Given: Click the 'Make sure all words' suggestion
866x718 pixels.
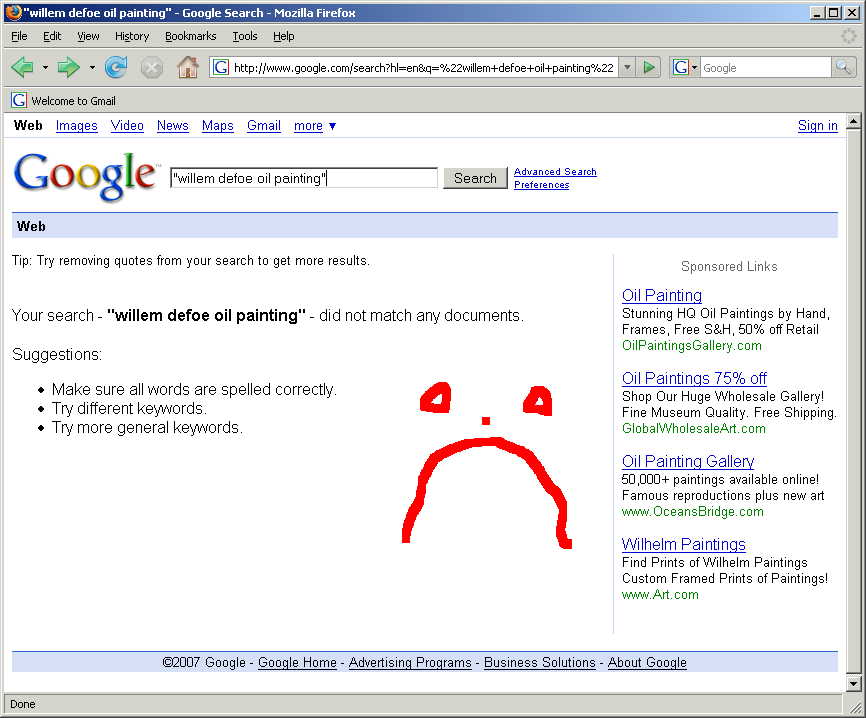Looking at the screenshot, I should click(x=194, y=389).
